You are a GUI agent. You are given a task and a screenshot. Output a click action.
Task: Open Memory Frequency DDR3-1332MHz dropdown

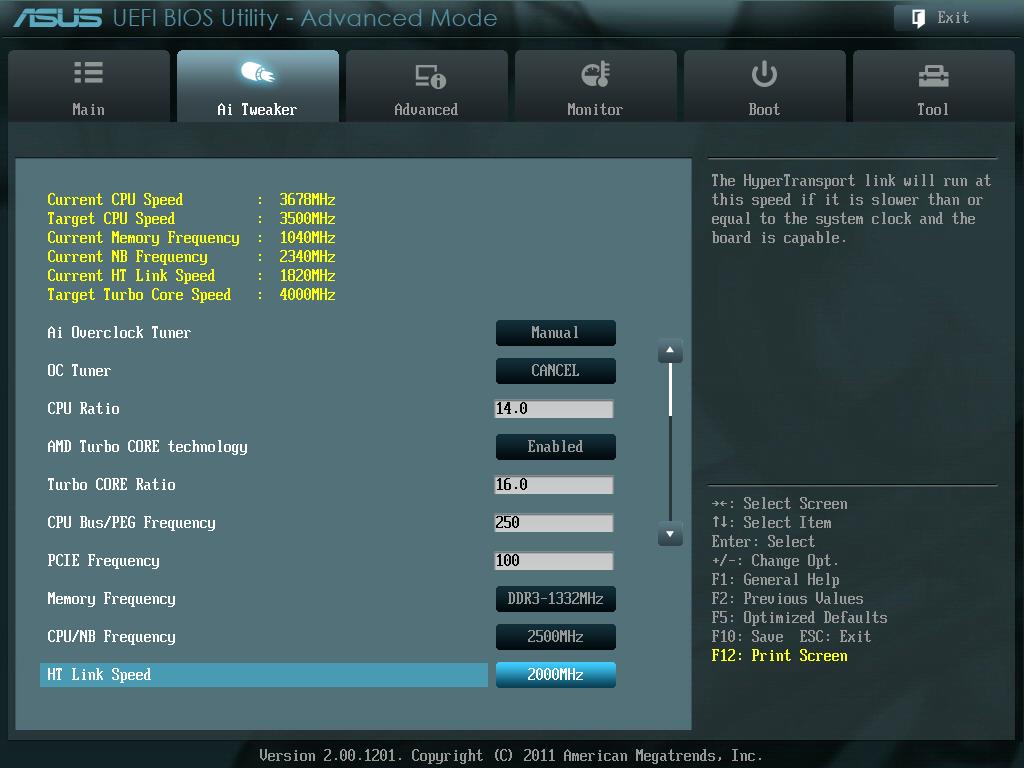point(556,599)
